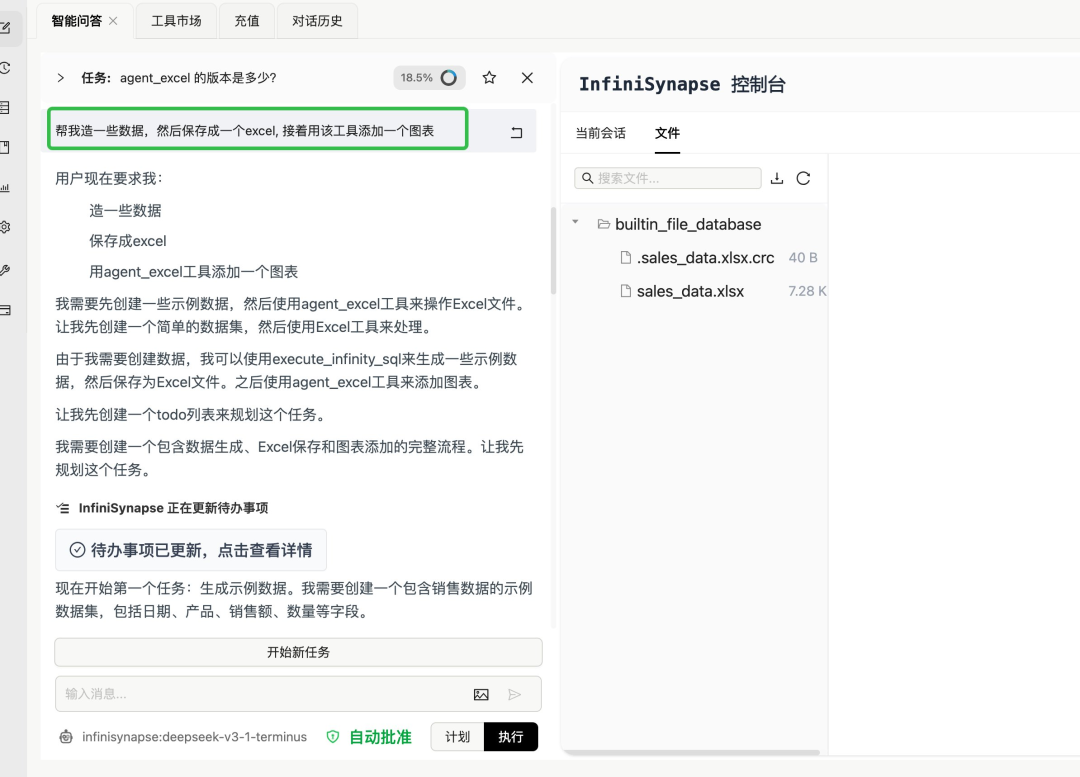Click the InfiniSynapse 控制台 title
1080x777 pixels.
[682, 84]
